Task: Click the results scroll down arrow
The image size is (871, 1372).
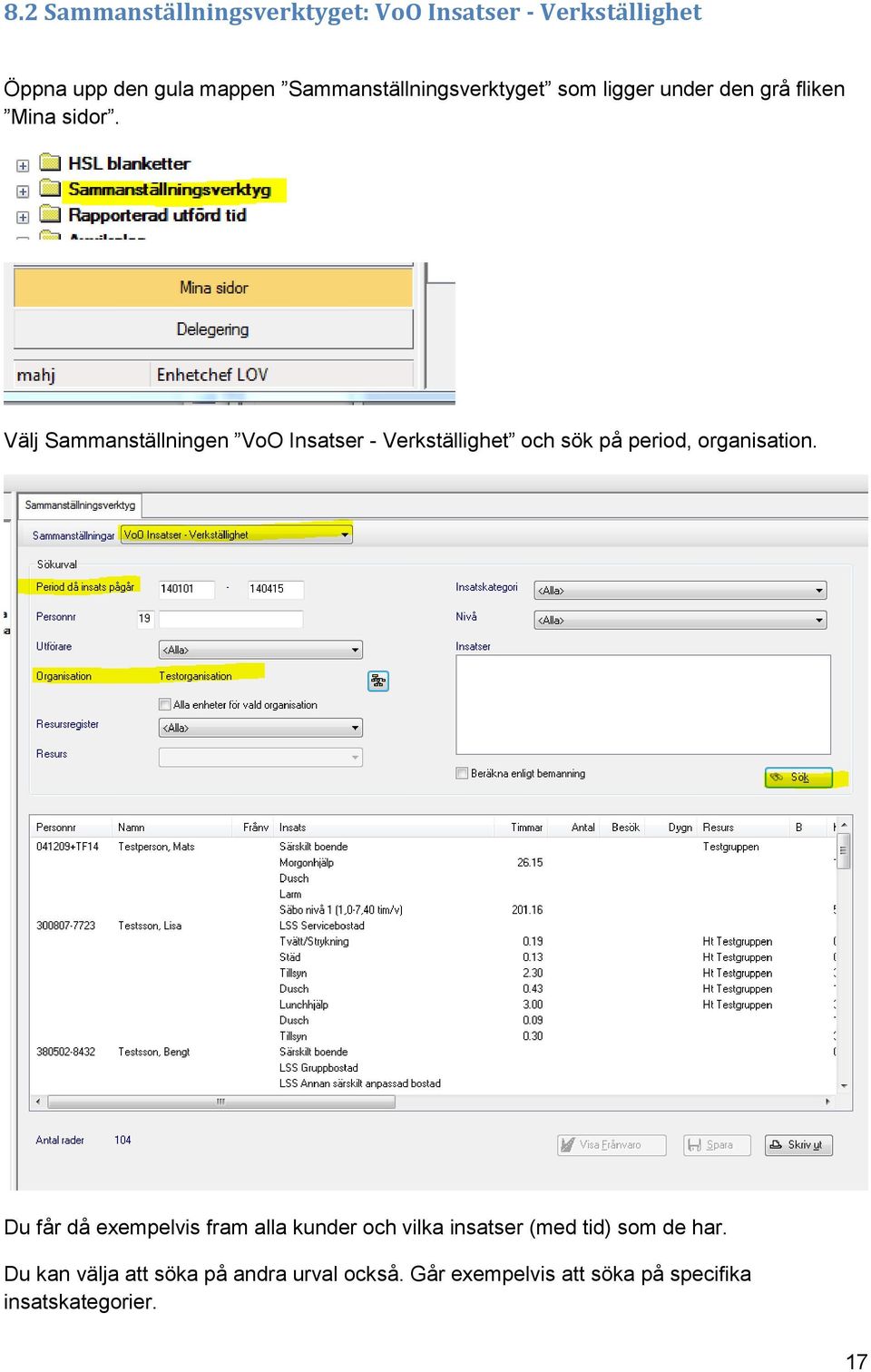Action: 844,1085
